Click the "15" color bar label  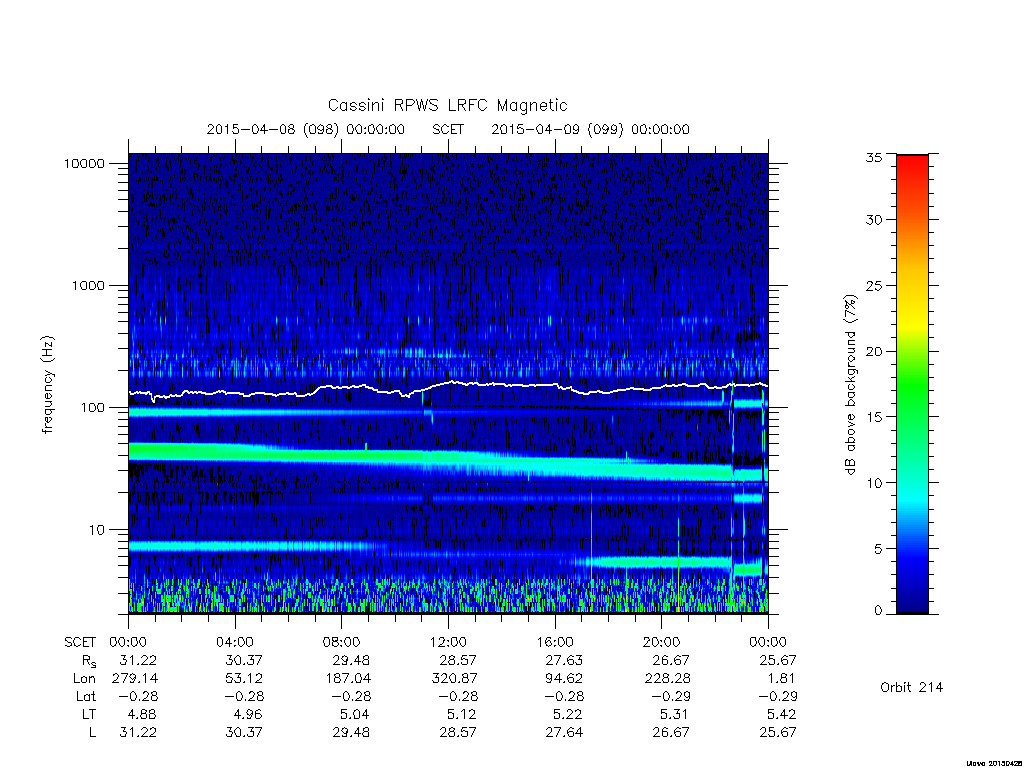[x=873, y=417]
